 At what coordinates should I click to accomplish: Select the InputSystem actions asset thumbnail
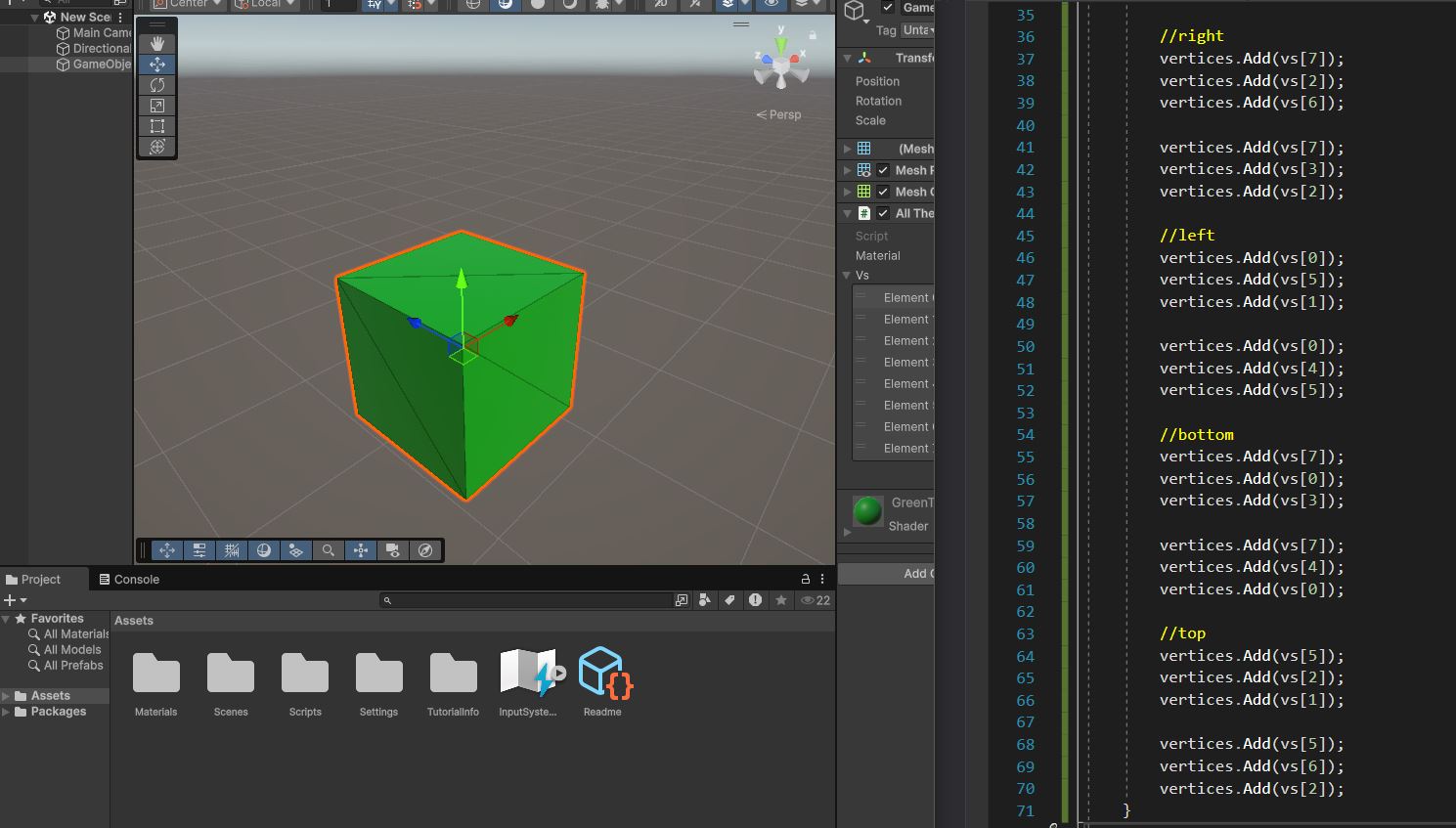(x=528, y=674)
